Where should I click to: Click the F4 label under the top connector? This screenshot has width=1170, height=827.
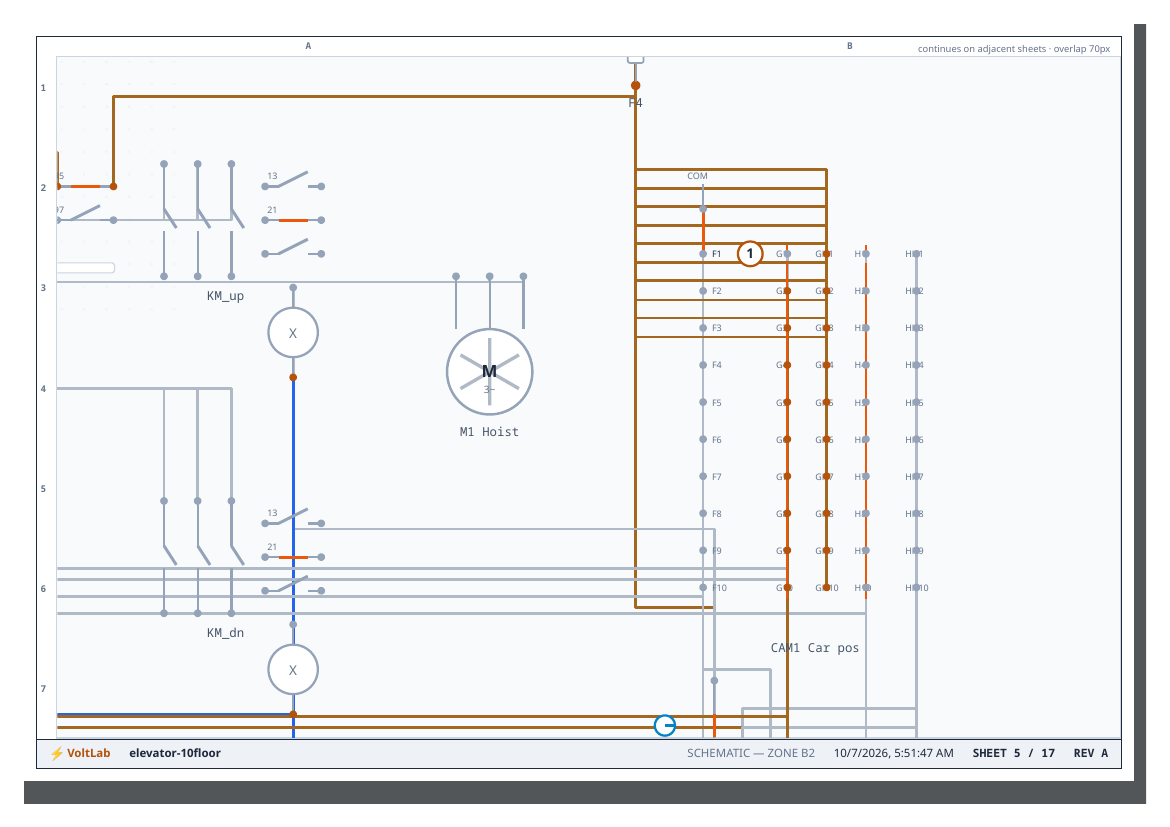point(636,103)
